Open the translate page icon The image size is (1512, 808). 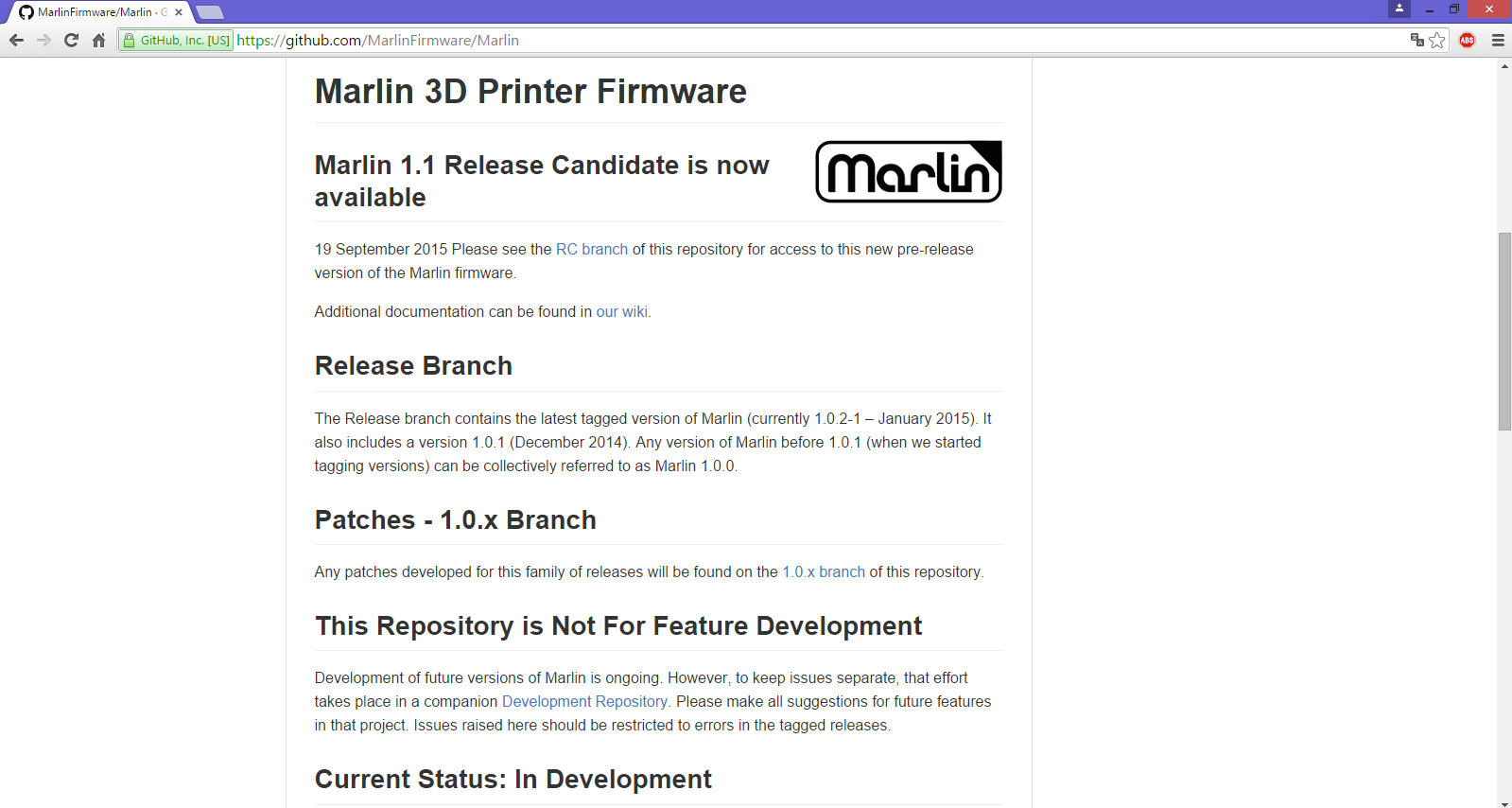point(1416,40)
